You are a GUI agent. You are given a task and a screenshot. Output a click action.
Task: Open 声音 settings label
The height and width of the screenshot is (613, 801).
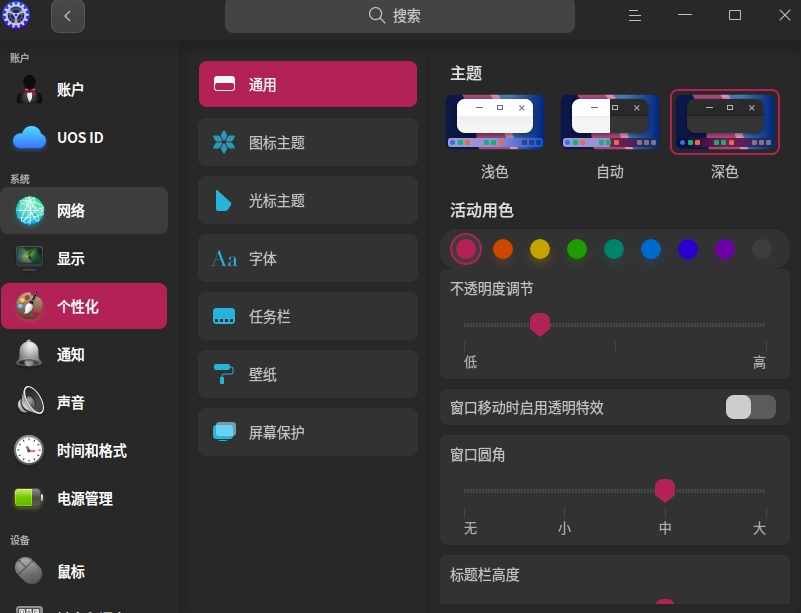(71, 403)
